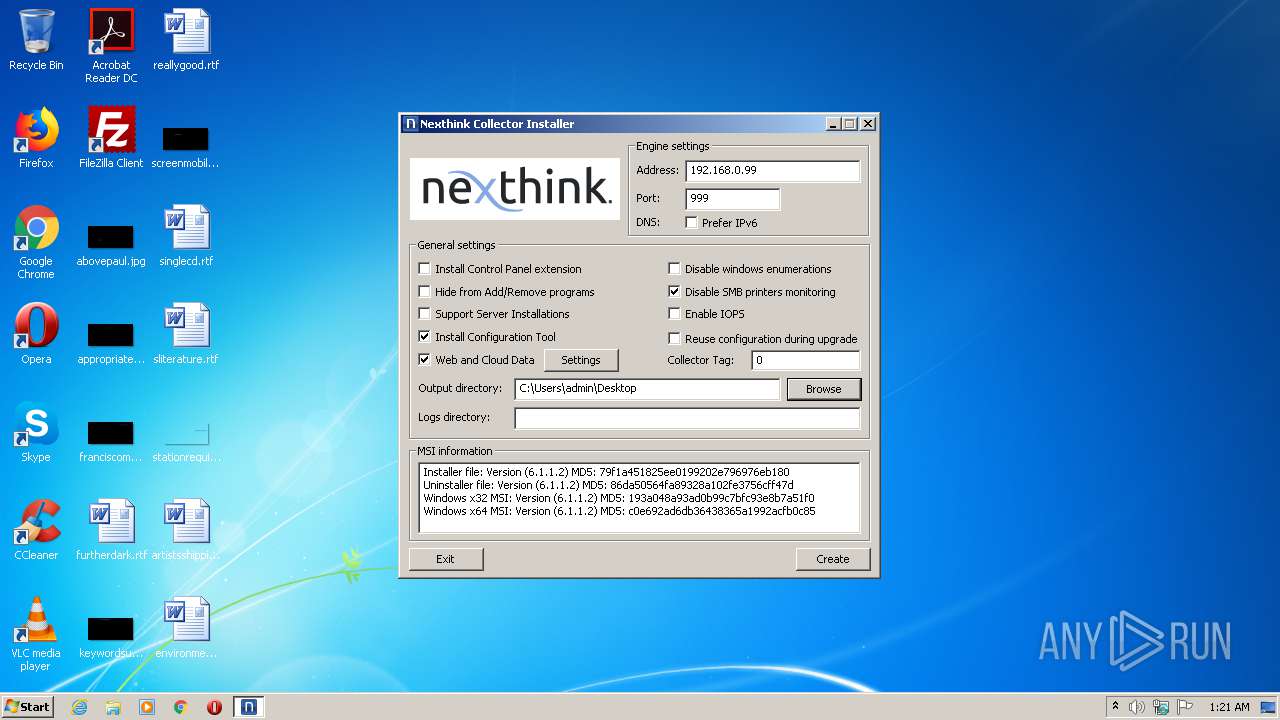Check Disable windows enumerations
The height and width of the screenshot is (720, 1280).
pos(675,269)
